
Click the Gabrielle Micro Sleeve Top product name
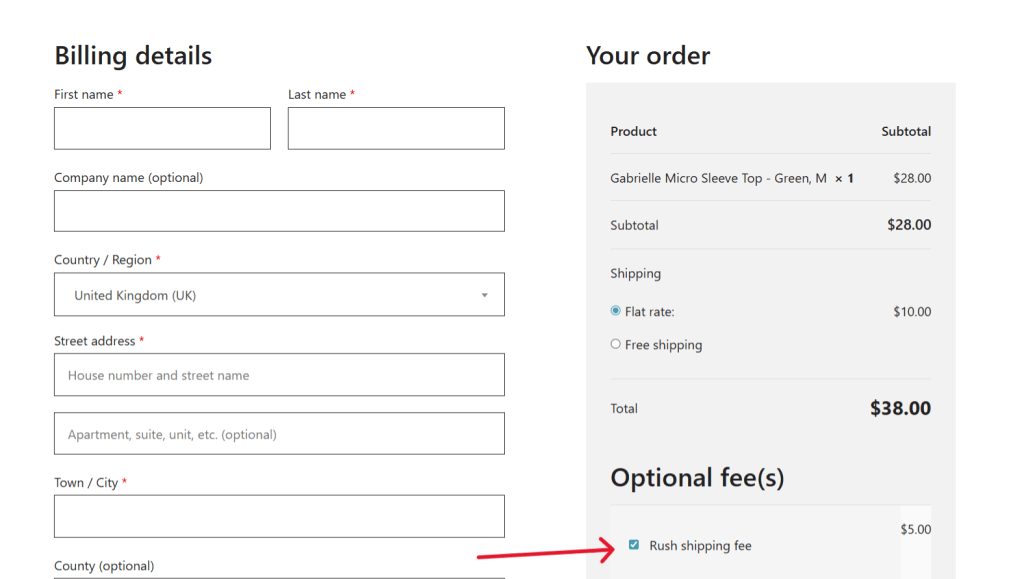click(718, 178)
